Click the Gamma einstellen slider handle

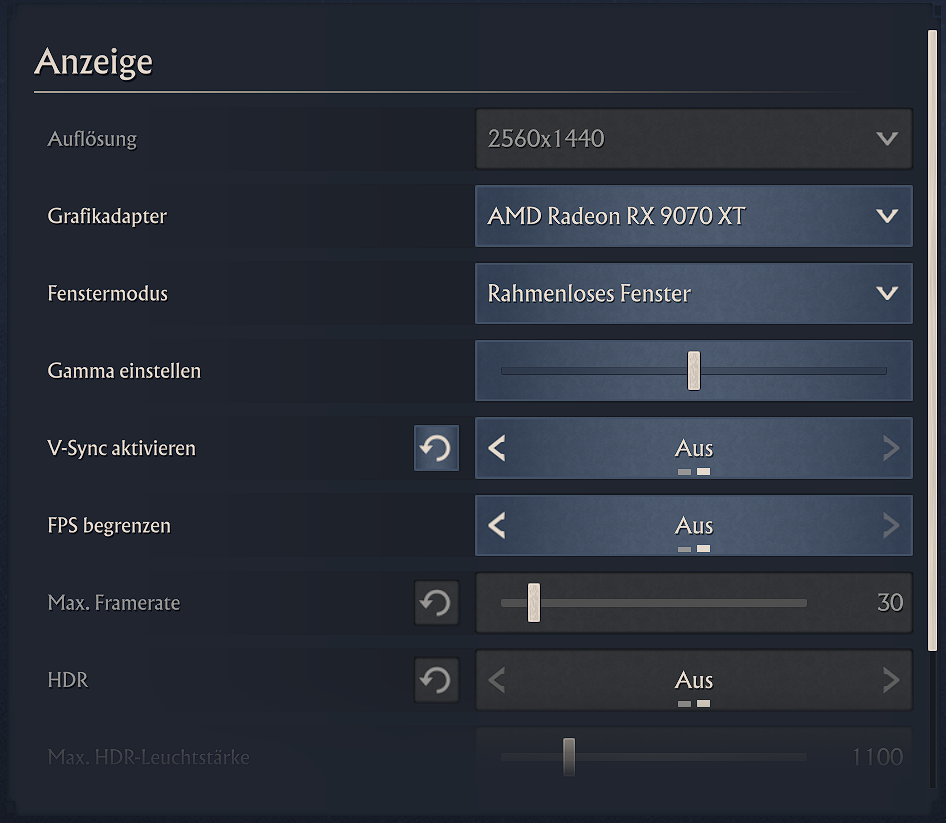[x=694, y=370]
